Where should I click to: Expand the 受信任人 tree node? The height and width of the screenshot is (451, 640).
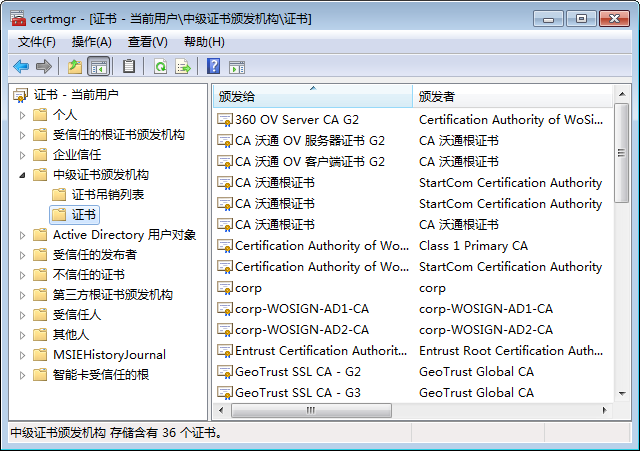(x=23, y=315)
